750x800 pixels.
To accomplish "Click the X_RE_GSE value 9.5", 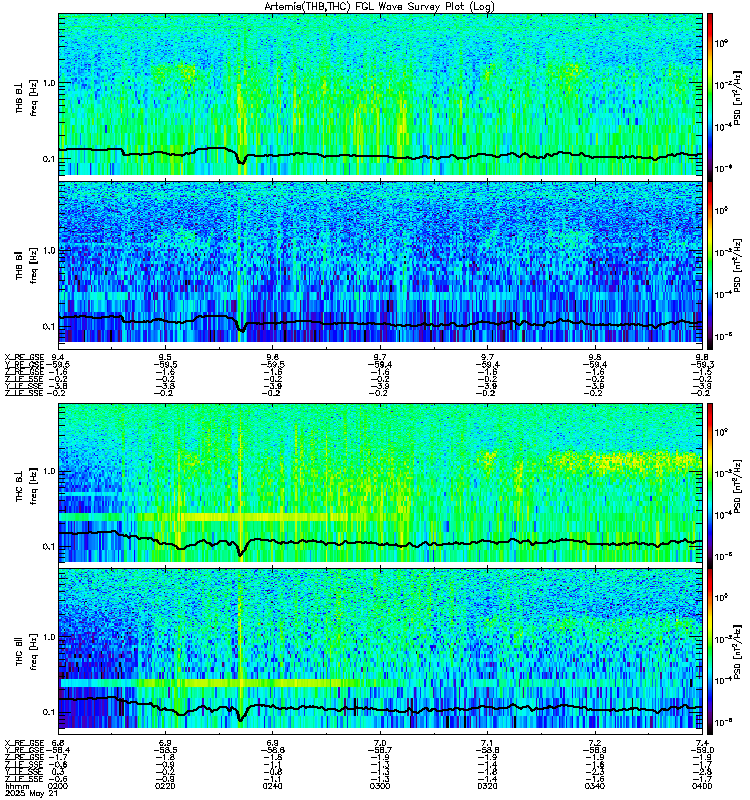I will tap(165, 357).
